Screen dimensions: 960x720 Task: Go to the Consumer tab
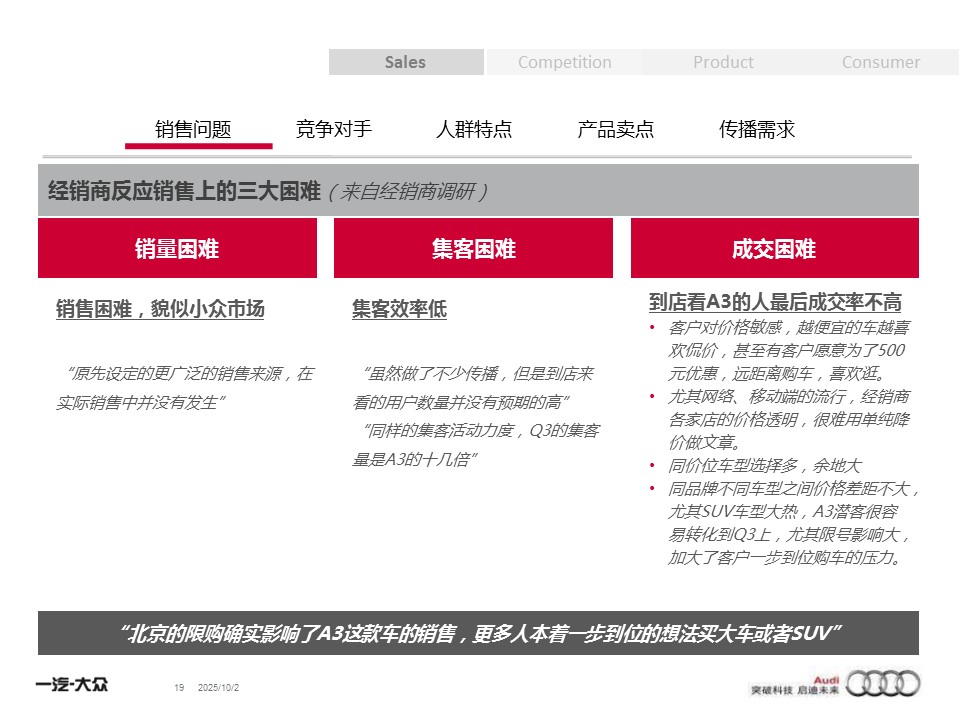[x=880, y=62]
